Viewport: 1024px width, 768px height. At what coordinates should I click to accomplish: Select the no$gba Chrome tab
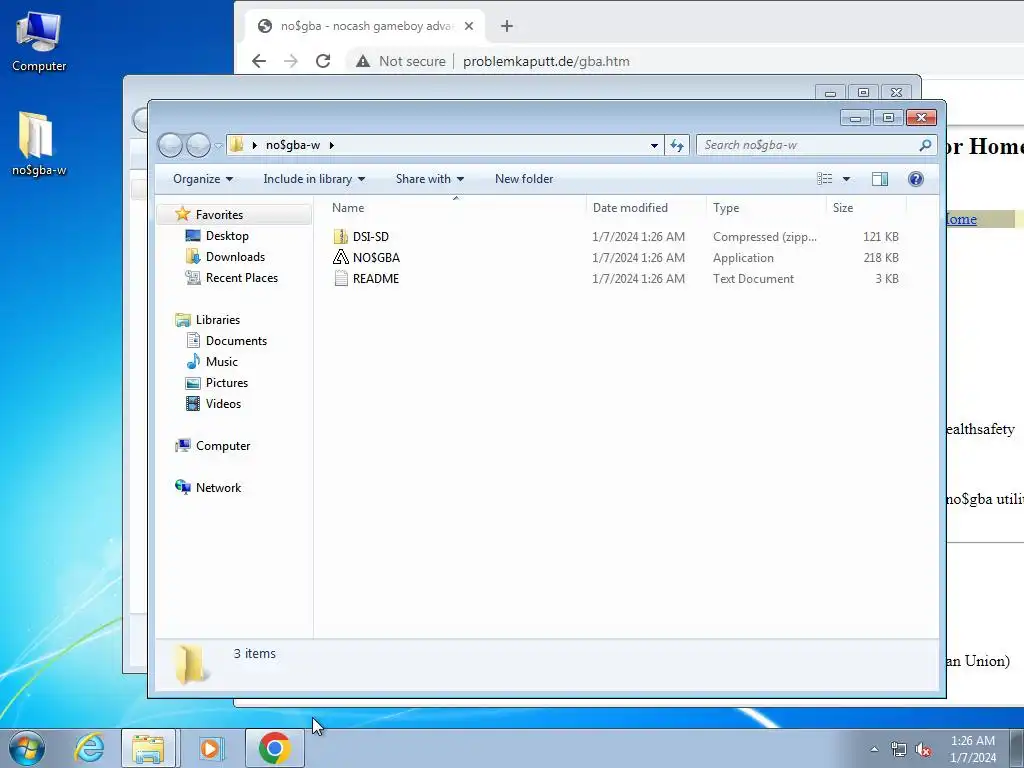click(x=366, y=26)
